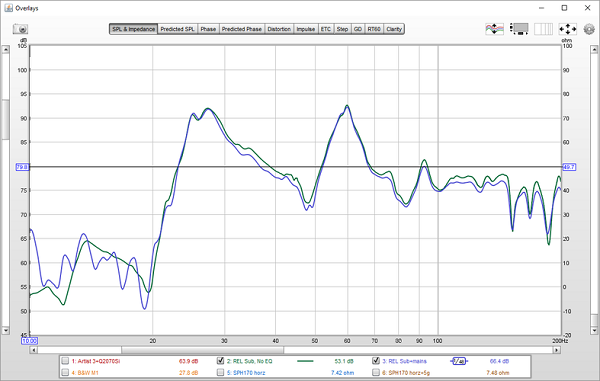The height and width of the screenshot is (381, 600).
Task: Maximize the Overlays window
Action: [x=564, y=8]
